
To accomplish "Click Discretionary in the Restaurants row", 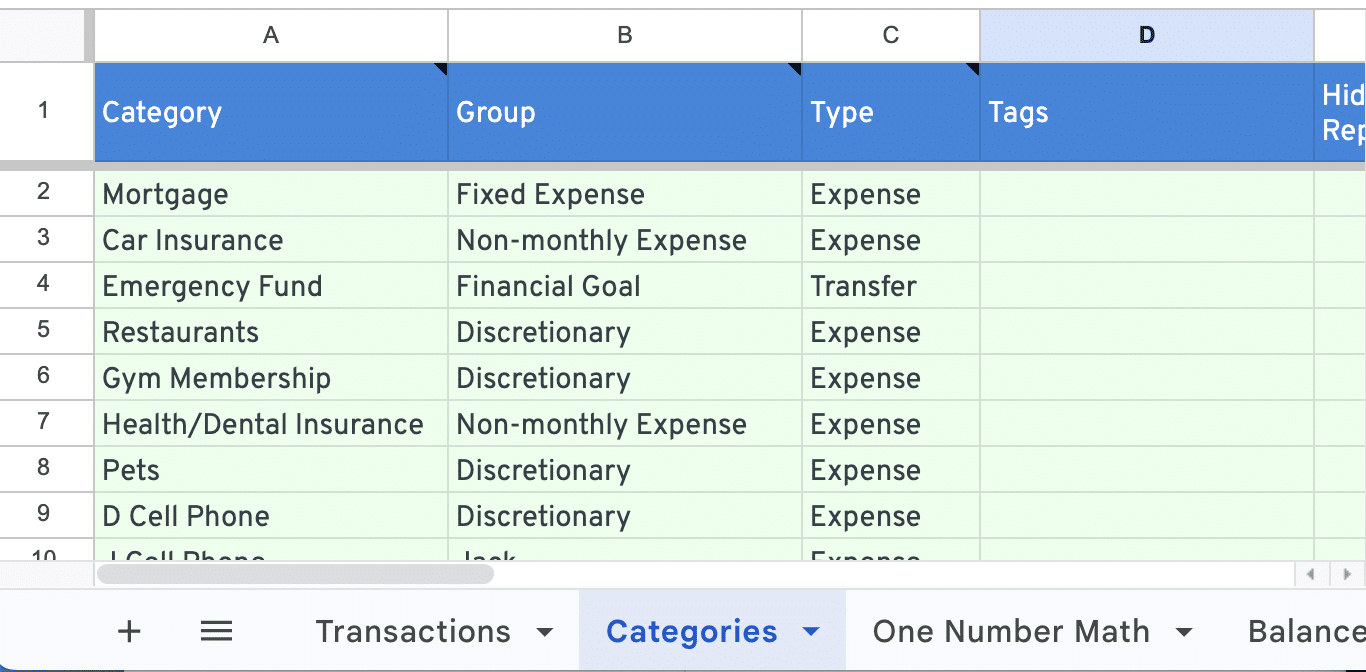I will click(x=625, y=332).
